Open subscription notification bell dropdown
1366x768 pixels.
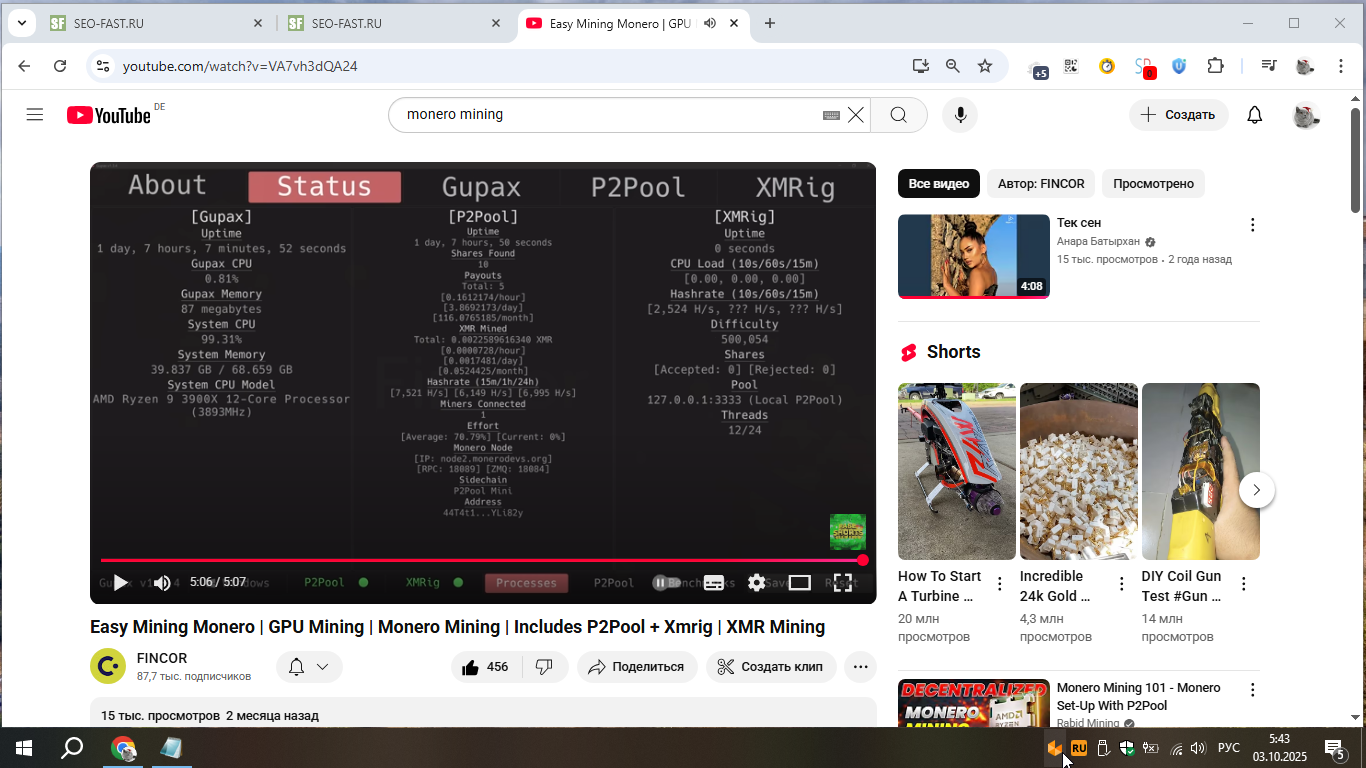309,667
